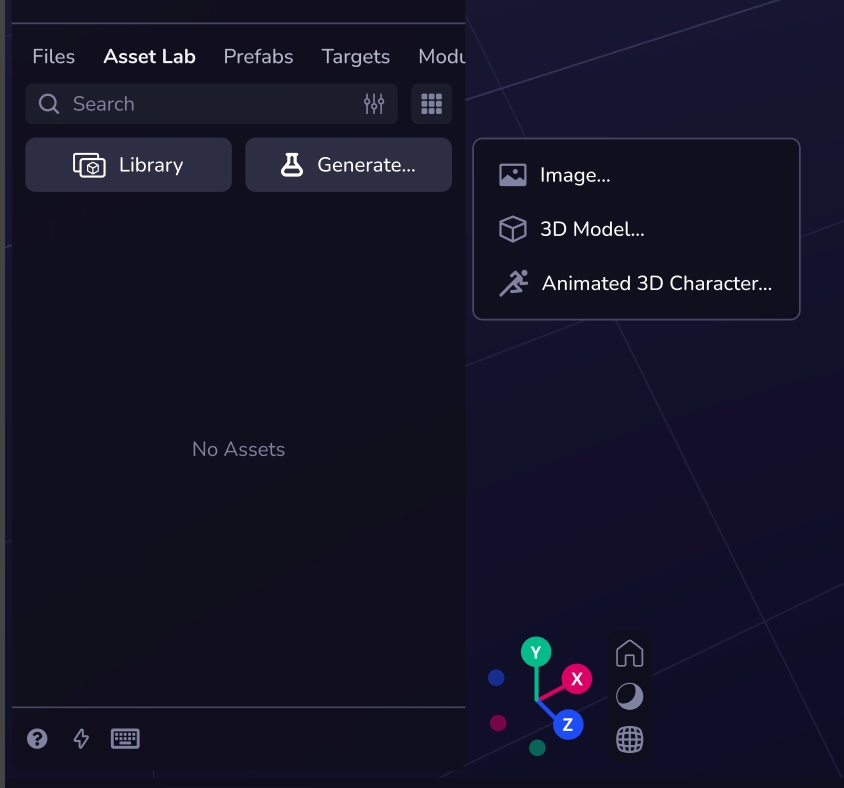Viewport: 844px width, 788px height.
Task: Focus the asset Search field
Action: point(200,104)
